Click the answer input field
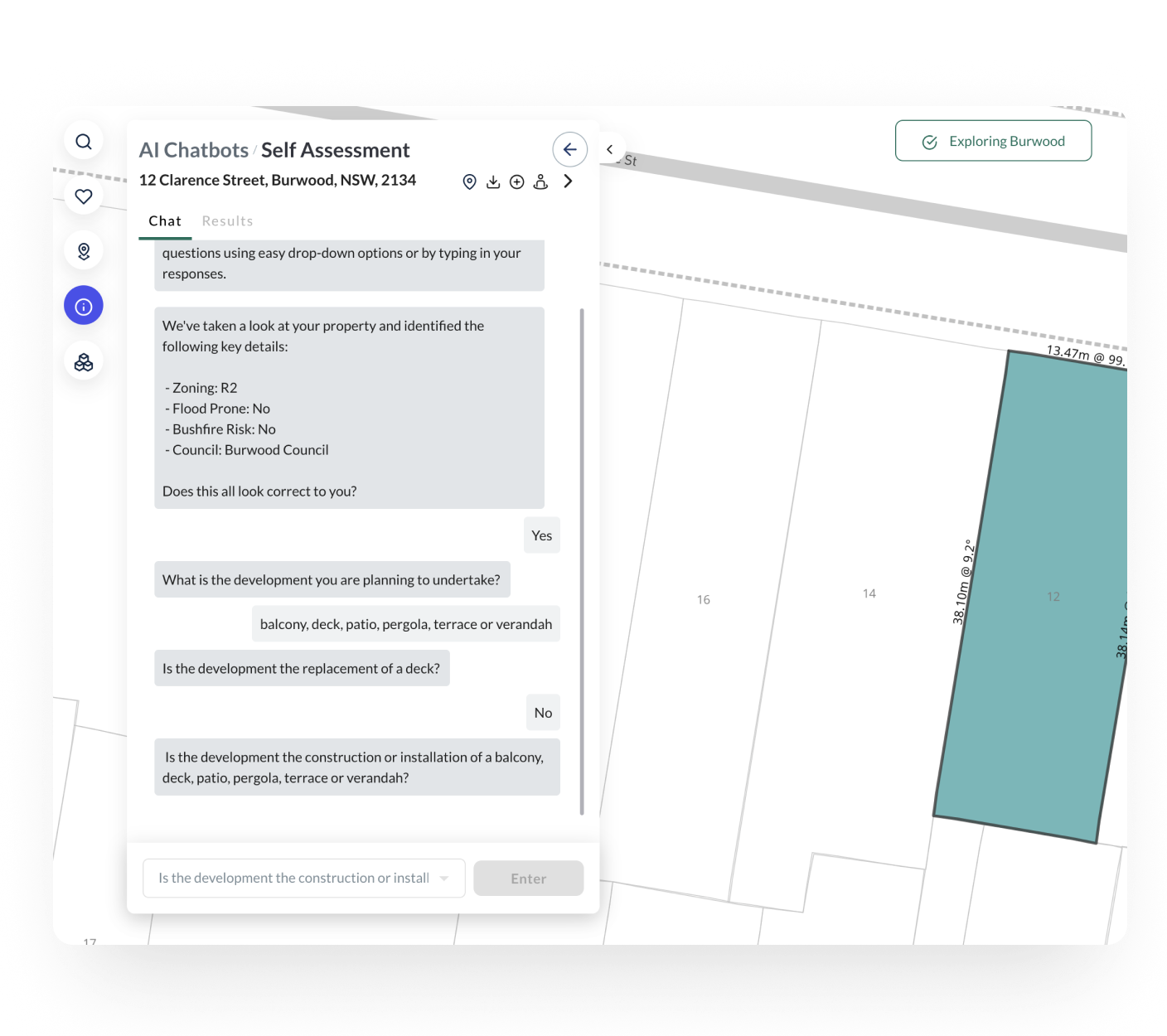 [x=290, y=878]
